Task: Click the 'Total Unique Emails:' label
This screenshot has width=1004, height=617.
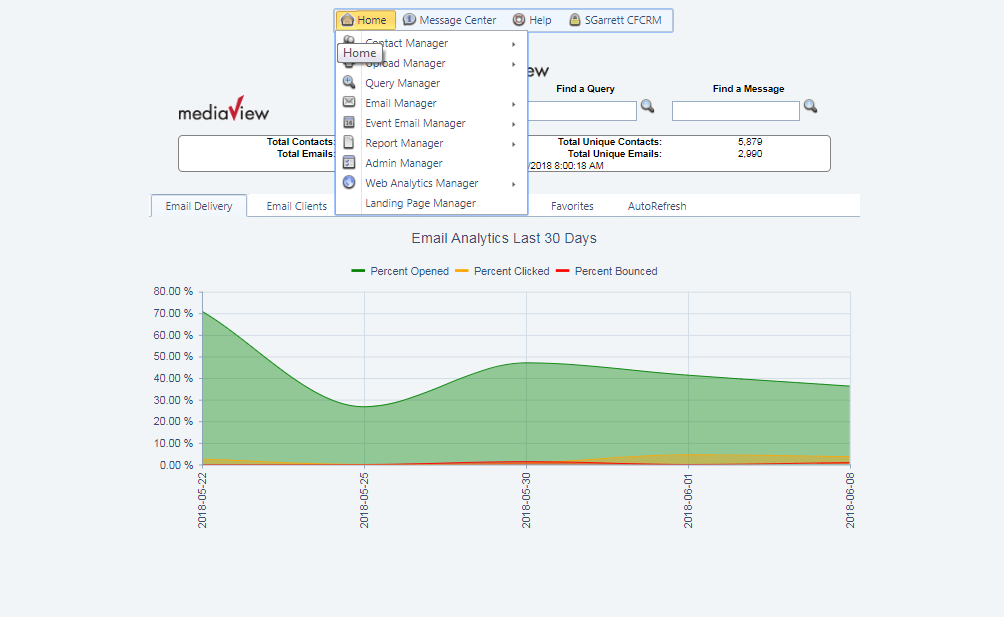Action: [615, 154]
